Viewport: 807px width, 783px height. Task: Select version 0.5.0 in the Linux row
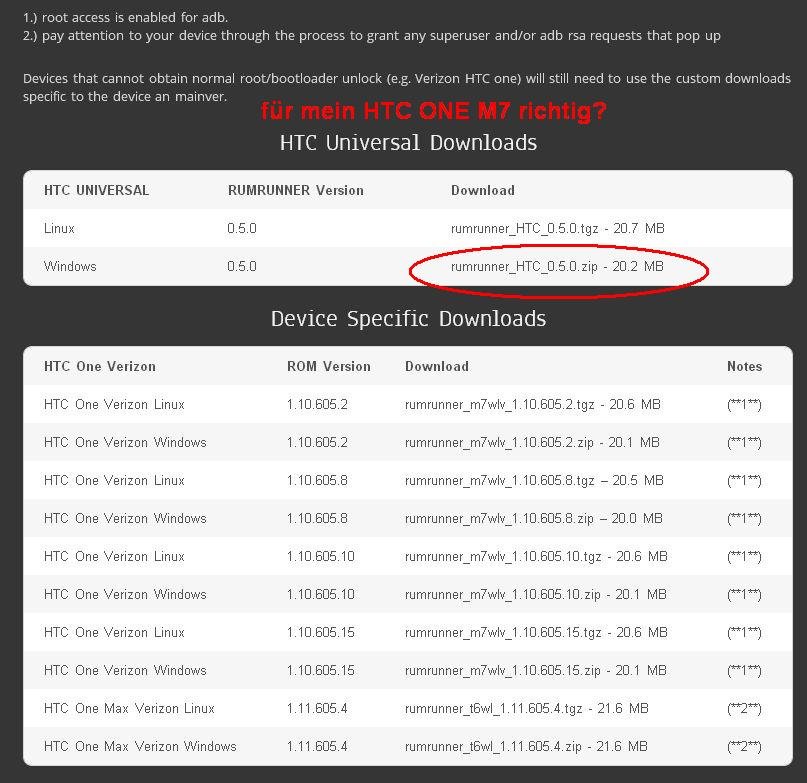pyautogui.click(x=242, y=228)
